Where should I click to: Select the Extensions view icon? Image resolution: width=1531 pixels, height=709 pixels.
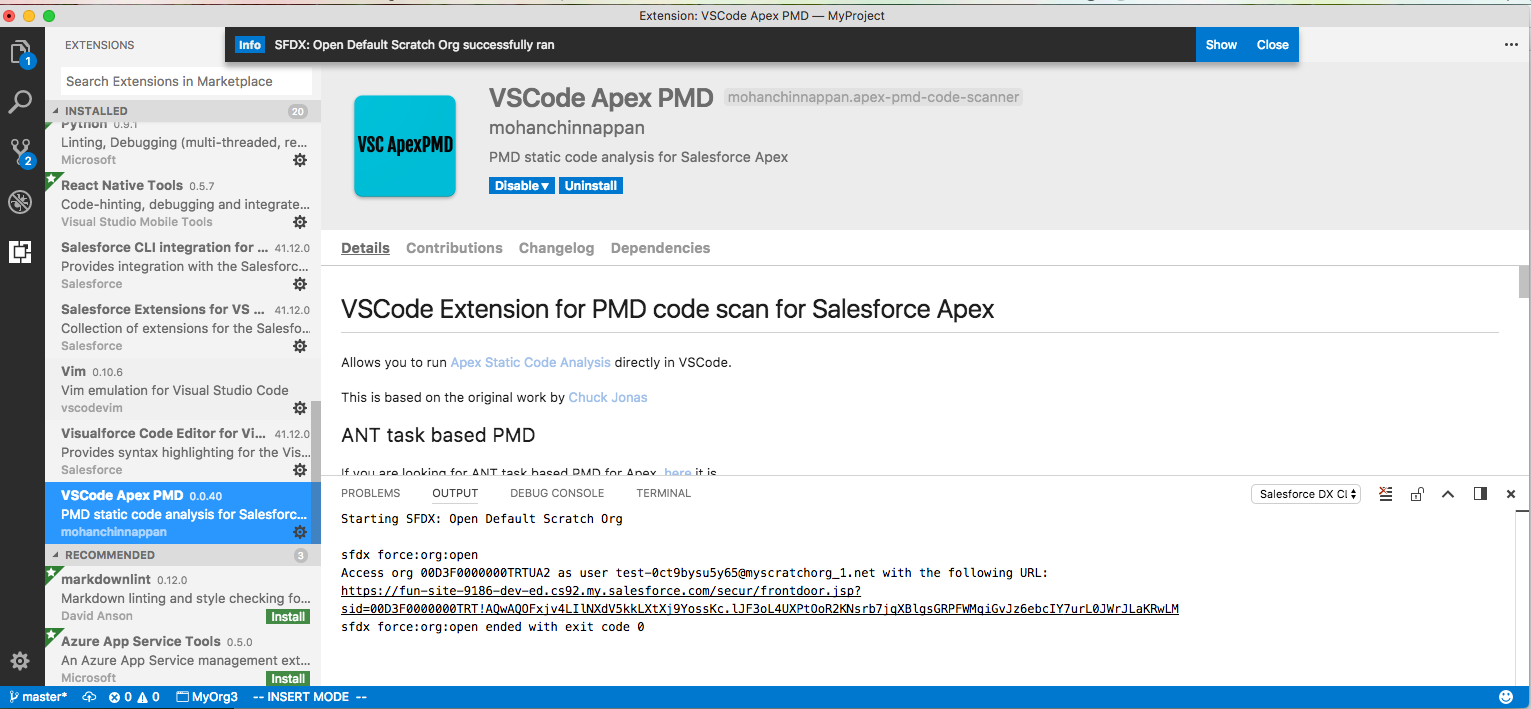(21, 252)
